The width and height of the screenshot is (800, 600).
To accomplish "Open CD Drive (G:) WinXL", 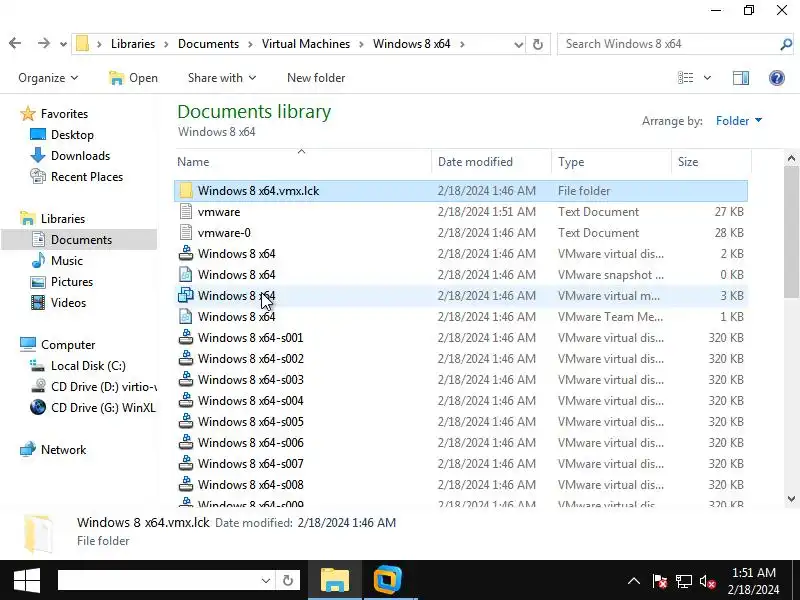I will tap(103, 408).
